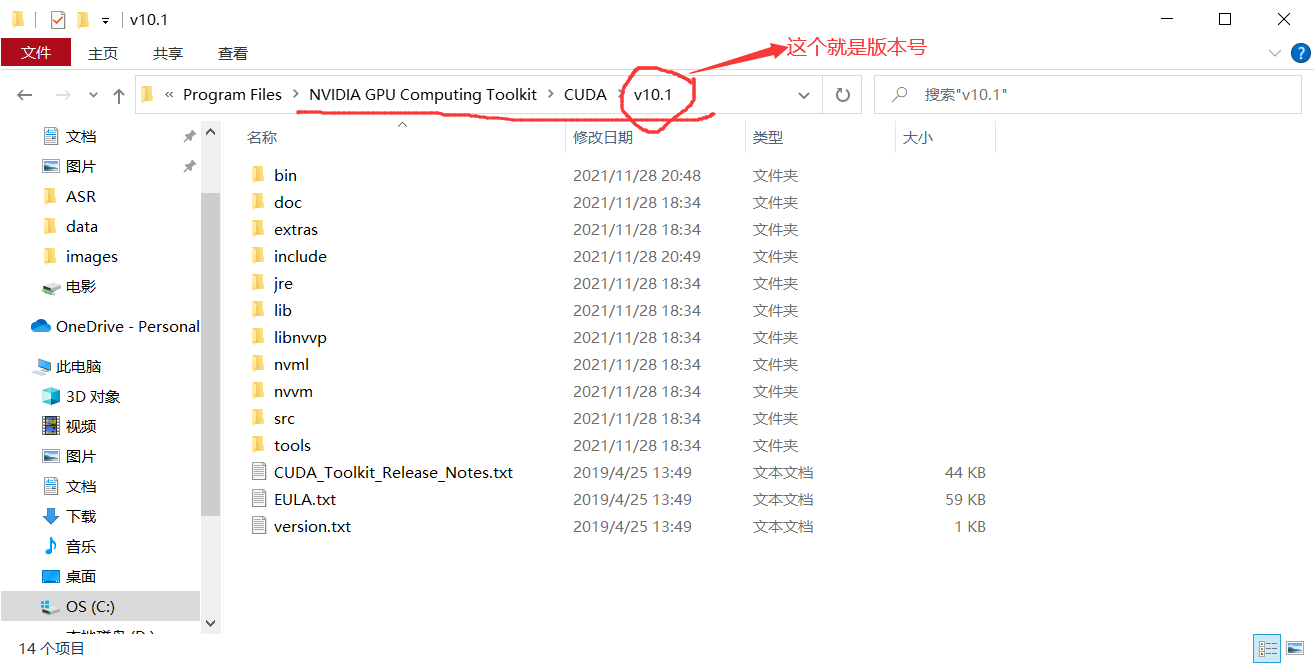This screenshot has height=664, width=1315.
Task: Select the src folder icon
Action: tap(258, 418)
